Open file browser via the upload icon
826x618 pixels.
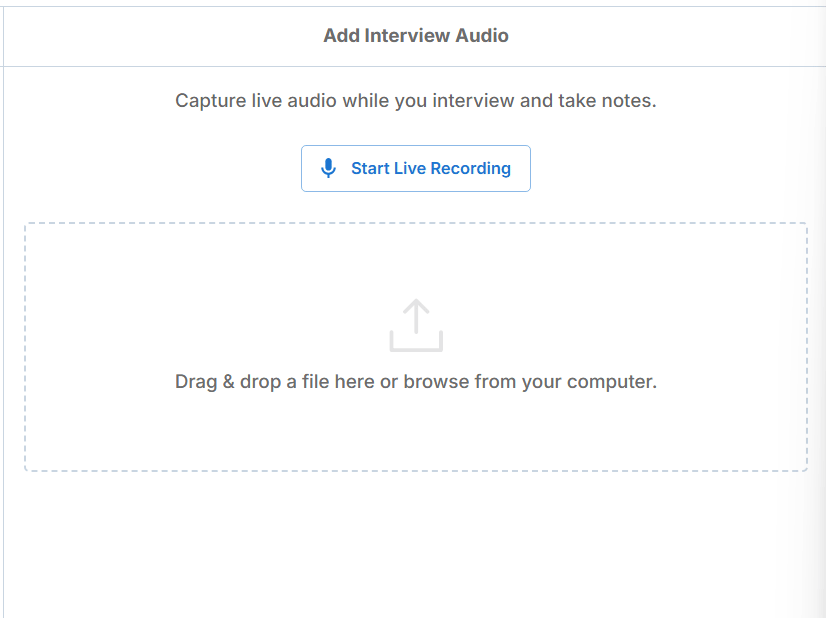416,326
